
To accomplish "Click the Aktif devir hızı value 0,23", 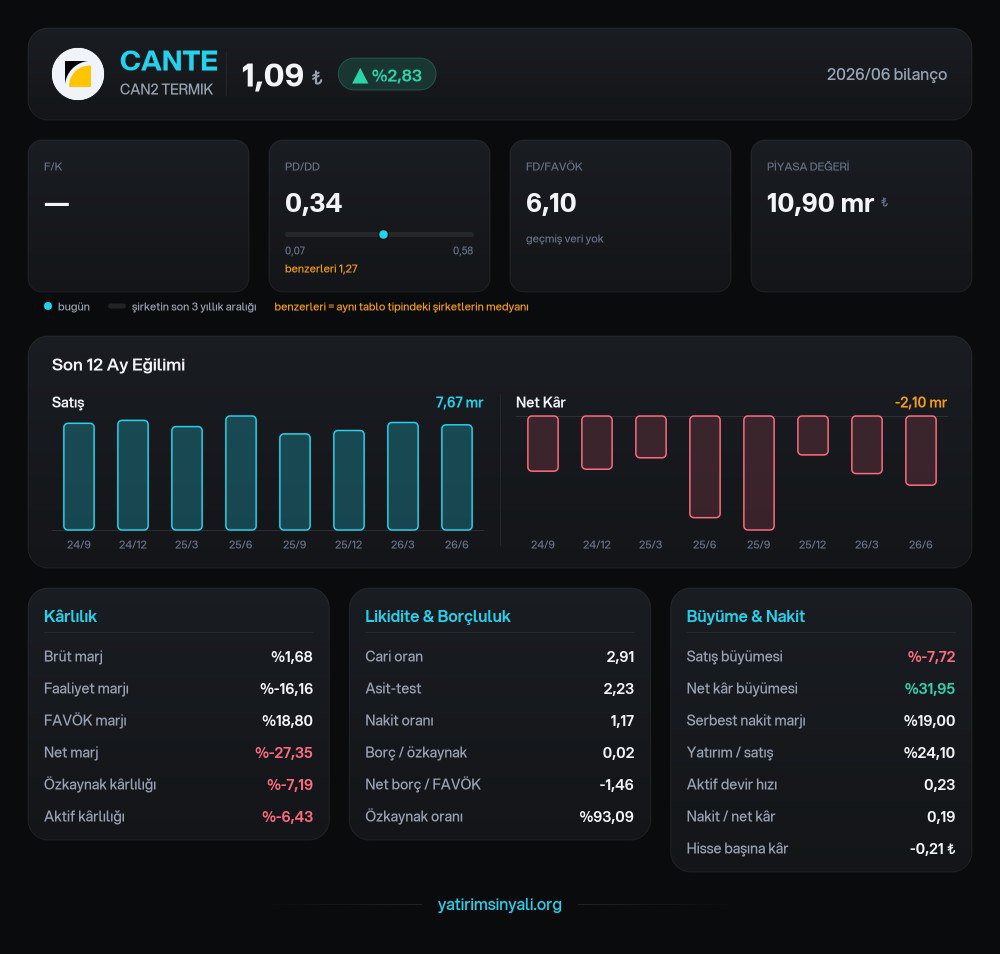I will click(x=939, y=784).
